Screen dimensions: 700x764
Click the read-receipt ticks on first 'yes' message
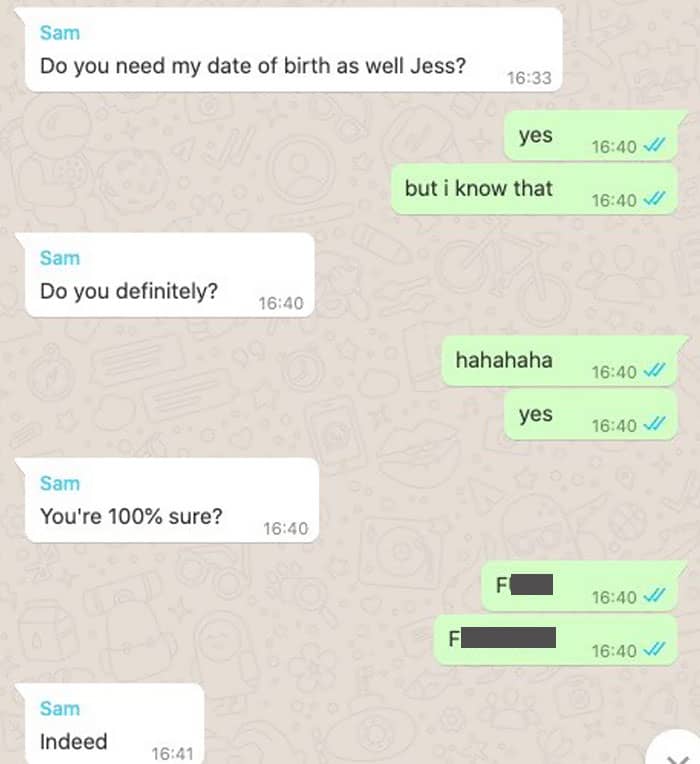pyautogui.click(x=654, y=145)
